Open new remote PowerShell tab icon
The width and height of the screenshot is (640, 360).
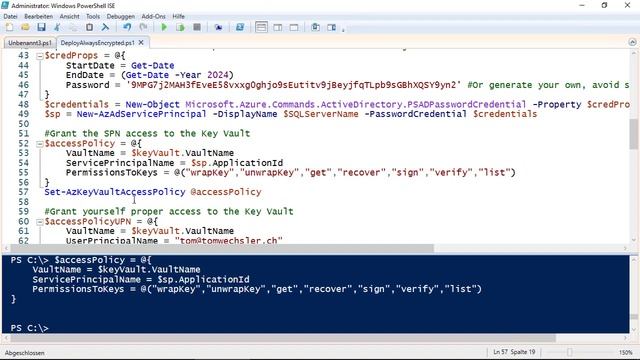click(218, 27)
